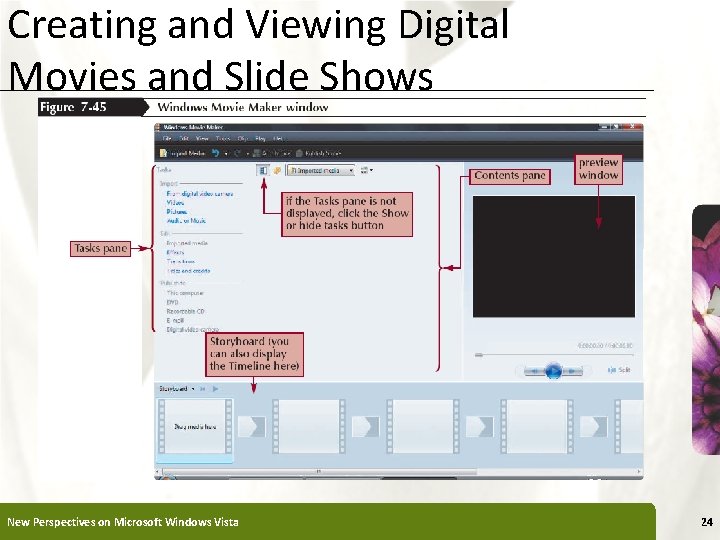Select the third empty storyboard cell

(x=422, y=427)
